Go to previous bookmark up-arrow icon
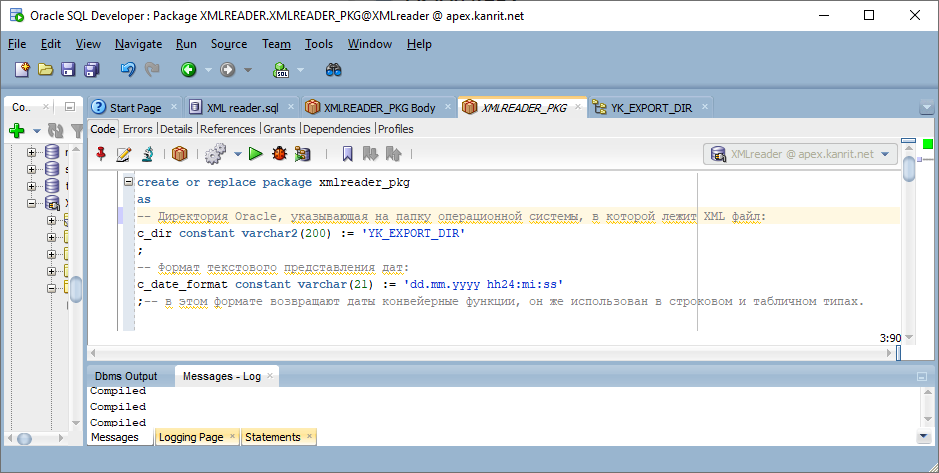Viewport: 939px width, 473px height. click(x=393, y=154)
